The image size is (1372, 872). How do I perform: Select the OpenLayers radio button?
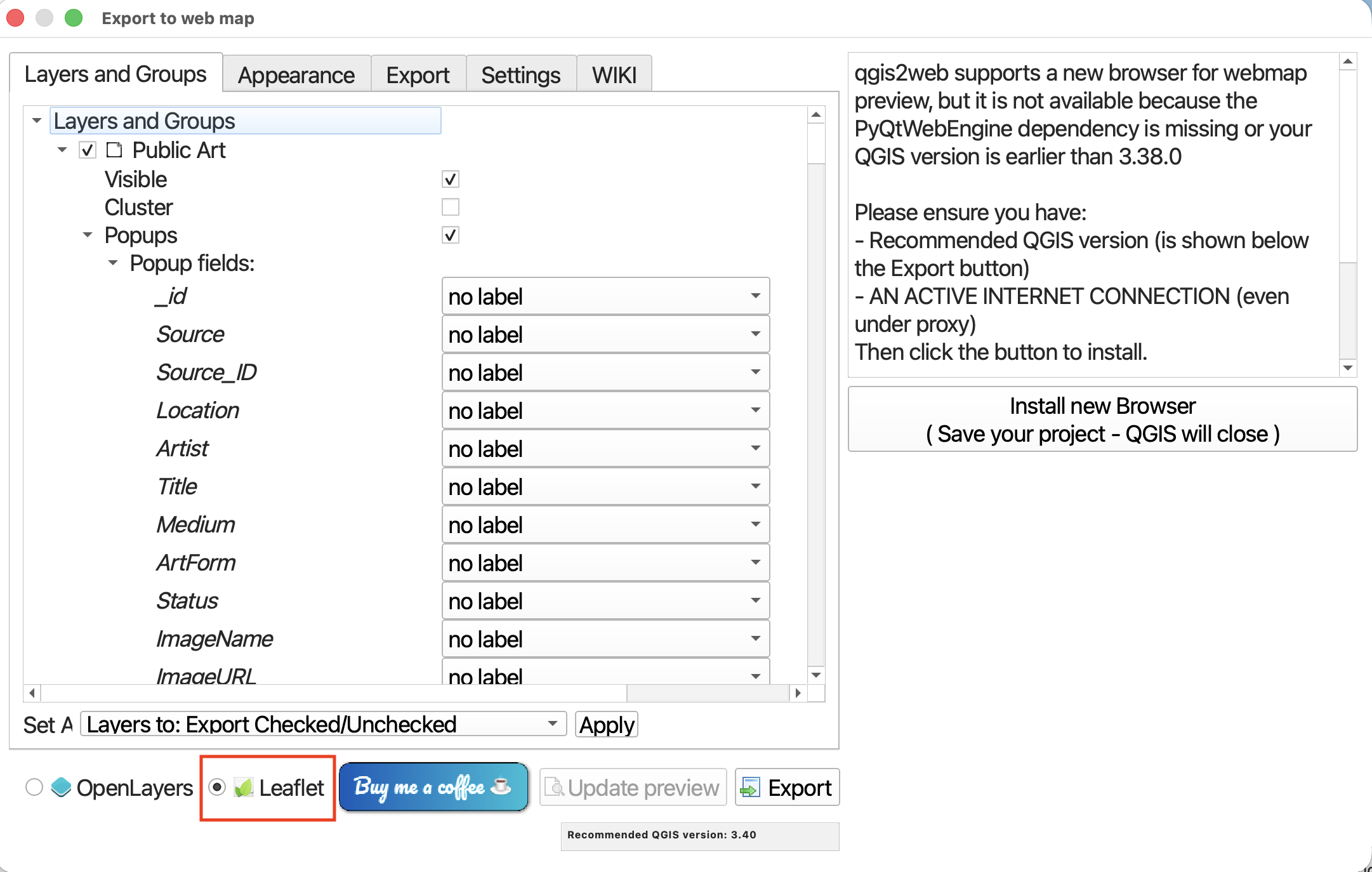34,787
